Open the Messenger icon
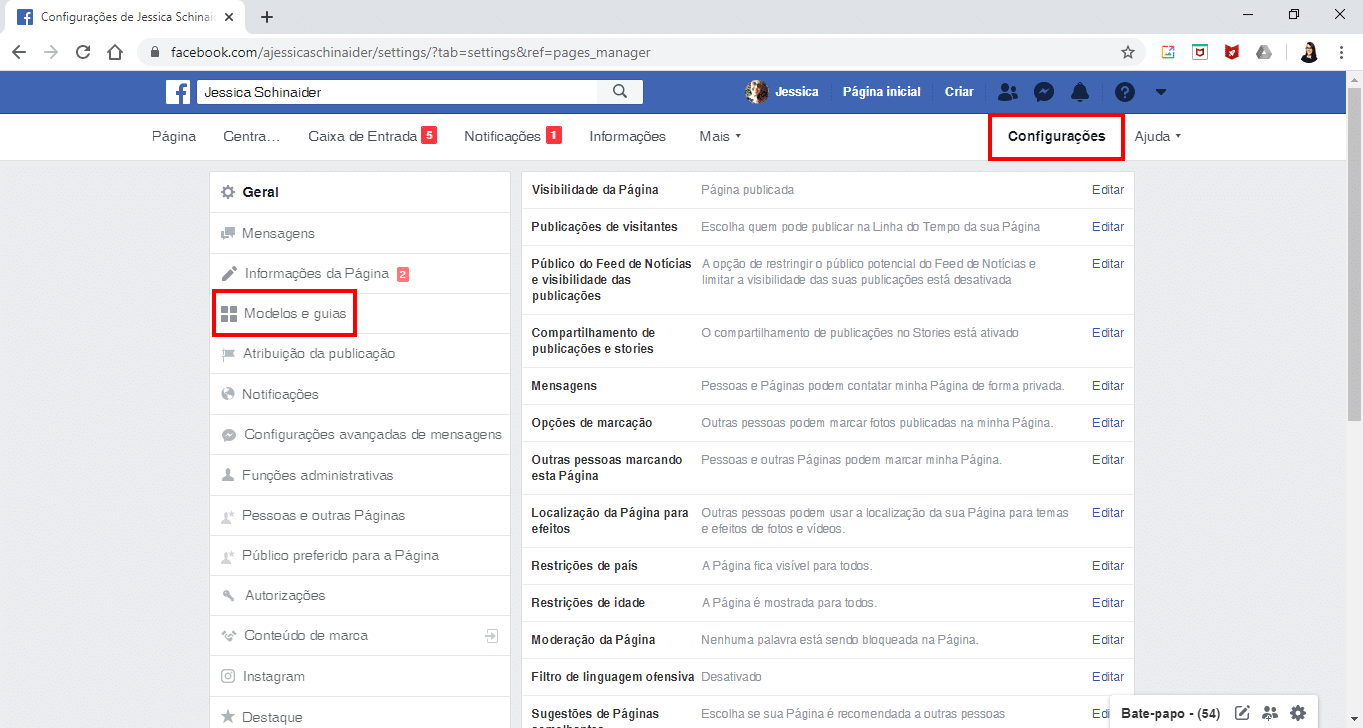The image size is (1363, 728). click(x=1043, y=92)
